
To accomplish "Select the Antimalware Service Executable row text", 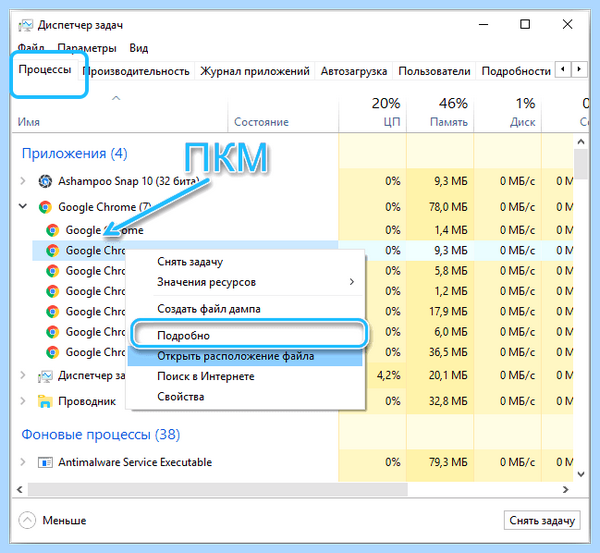I will click(x=135, y=462).
